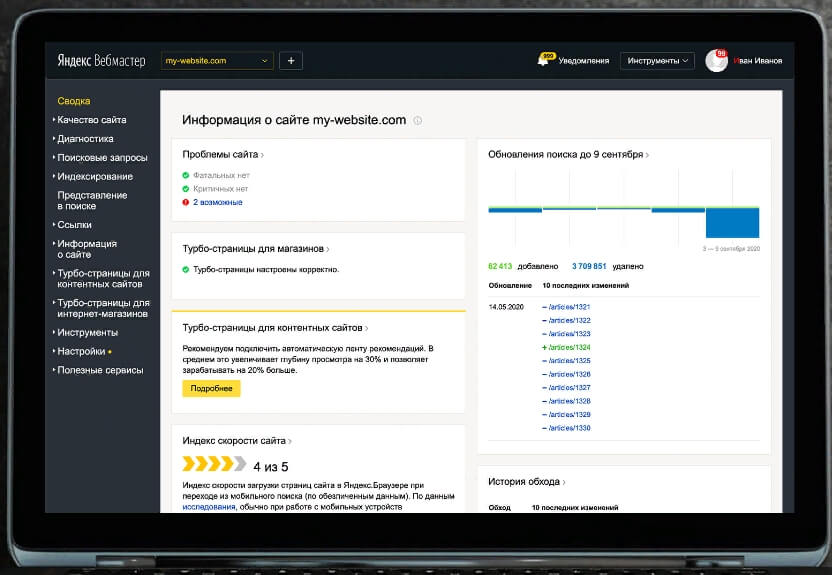Open the 2 возможные link
Screen dimensions: 832x575
click(x=218, y=202)
